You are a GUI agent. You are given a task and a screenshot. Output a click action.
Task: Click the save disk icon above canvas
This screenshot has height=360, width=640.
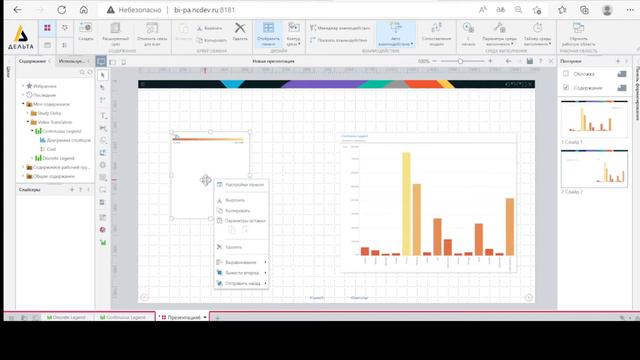point(529,61)
